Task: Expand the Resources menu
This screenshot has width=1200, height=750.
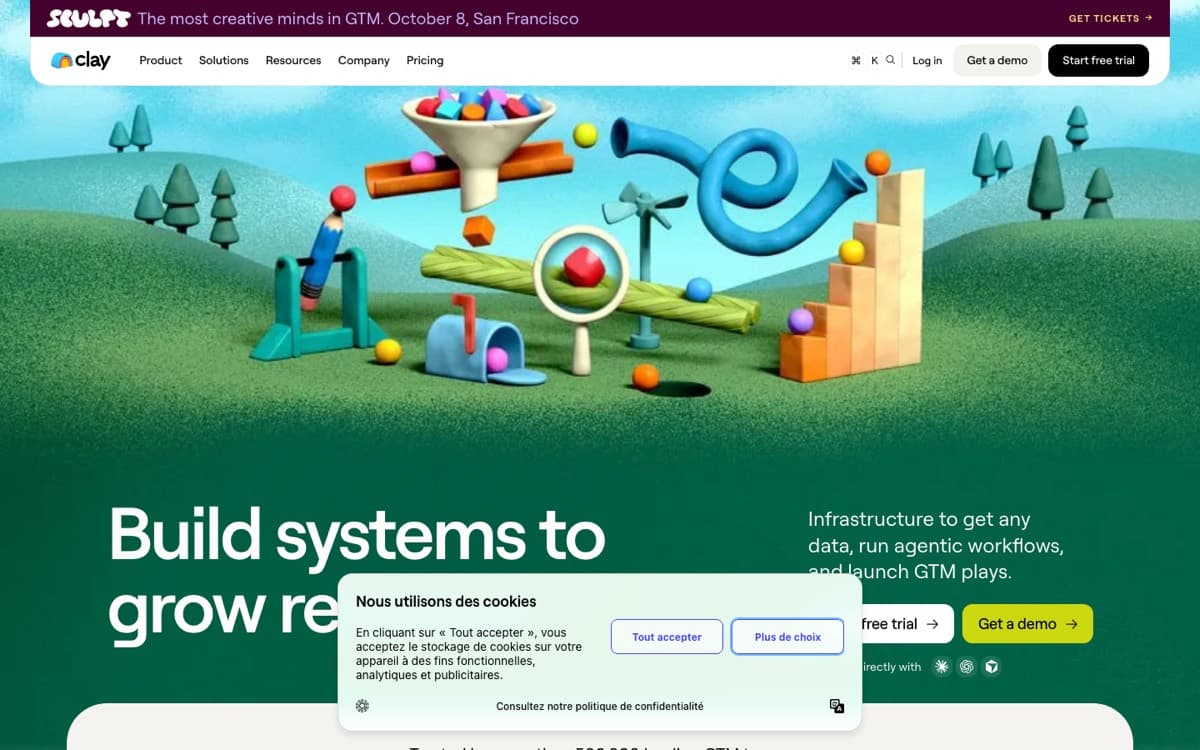Action: [x=293, y=60]
